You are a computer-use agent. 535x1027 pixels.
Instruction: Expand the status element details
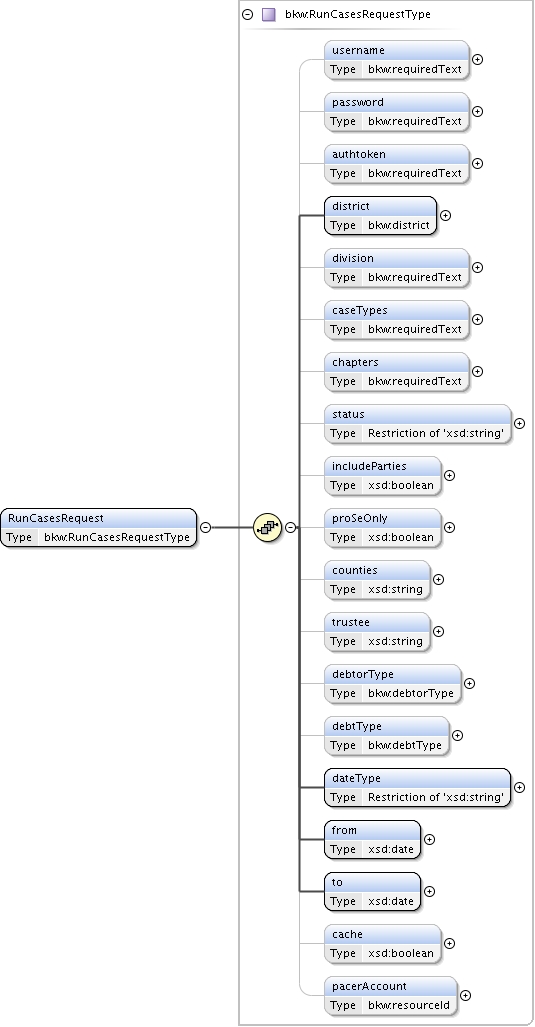(x=519, y=423)
